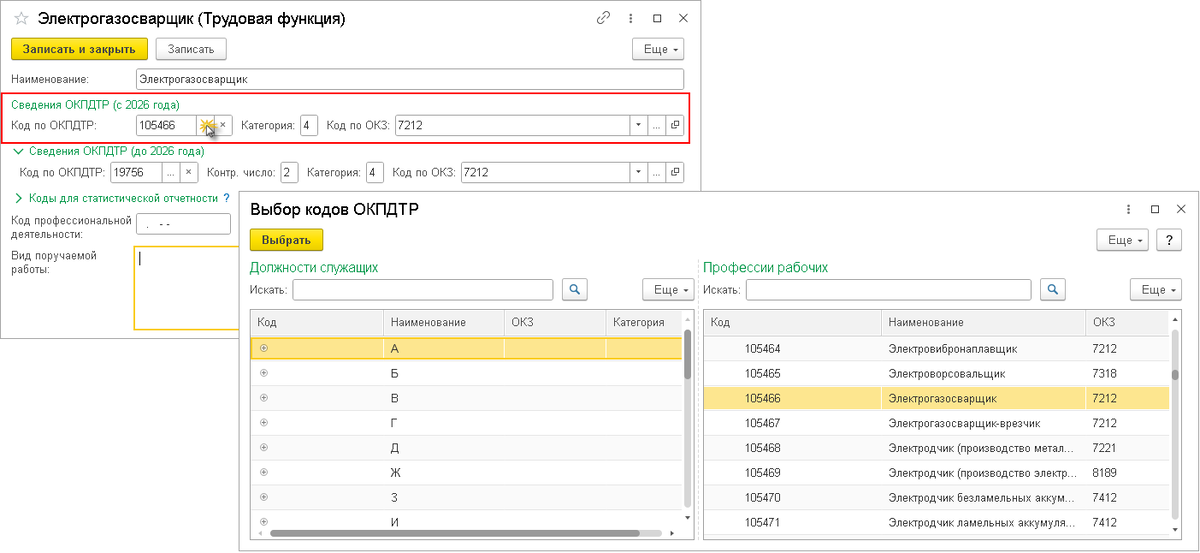Select the highlighted row 105466 Электрогазосварщик
The image size is (1200, 553).
(x=936, y=397)
